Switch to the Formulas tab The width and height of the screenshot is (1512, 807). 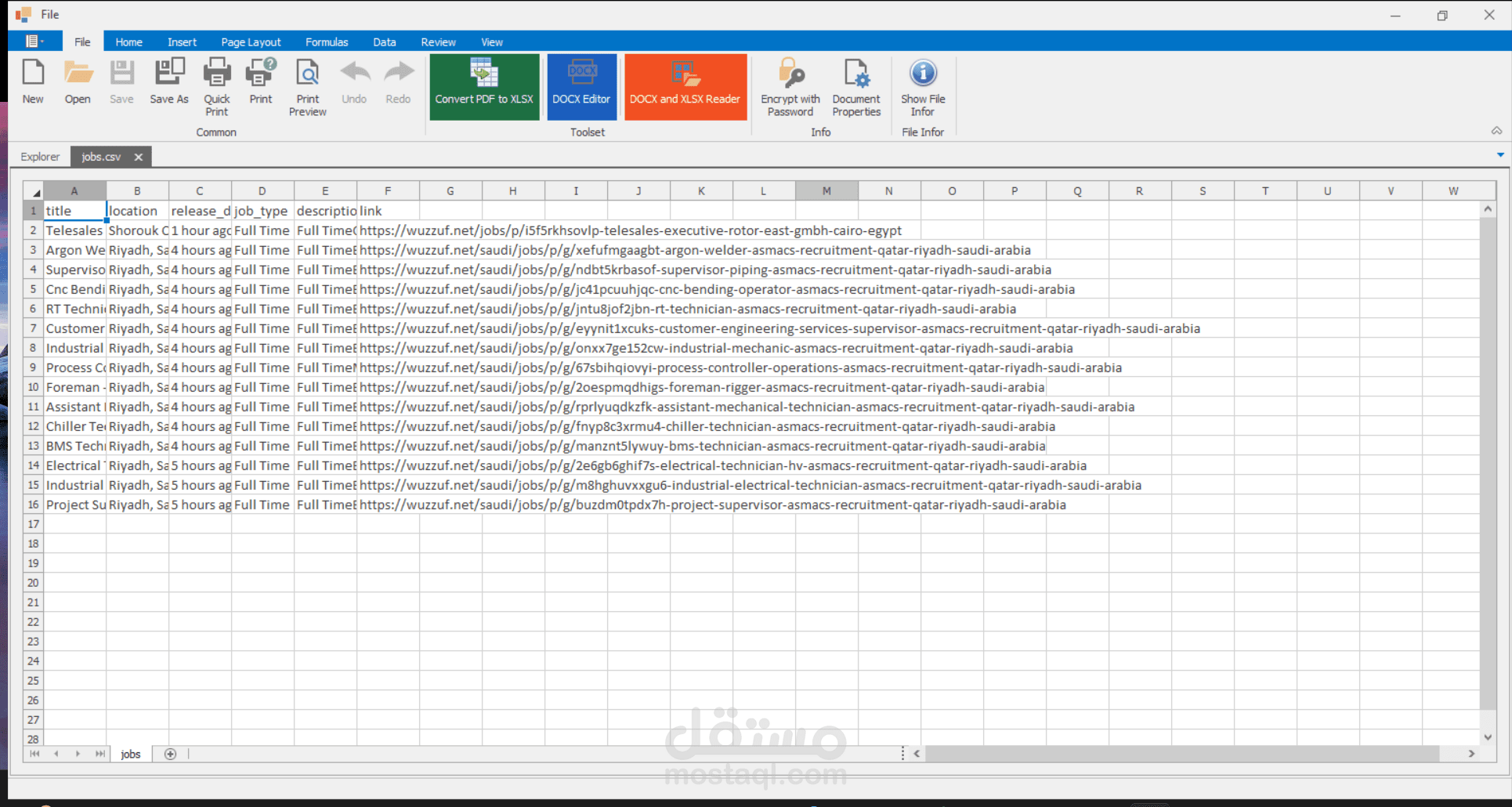(327, 42)
